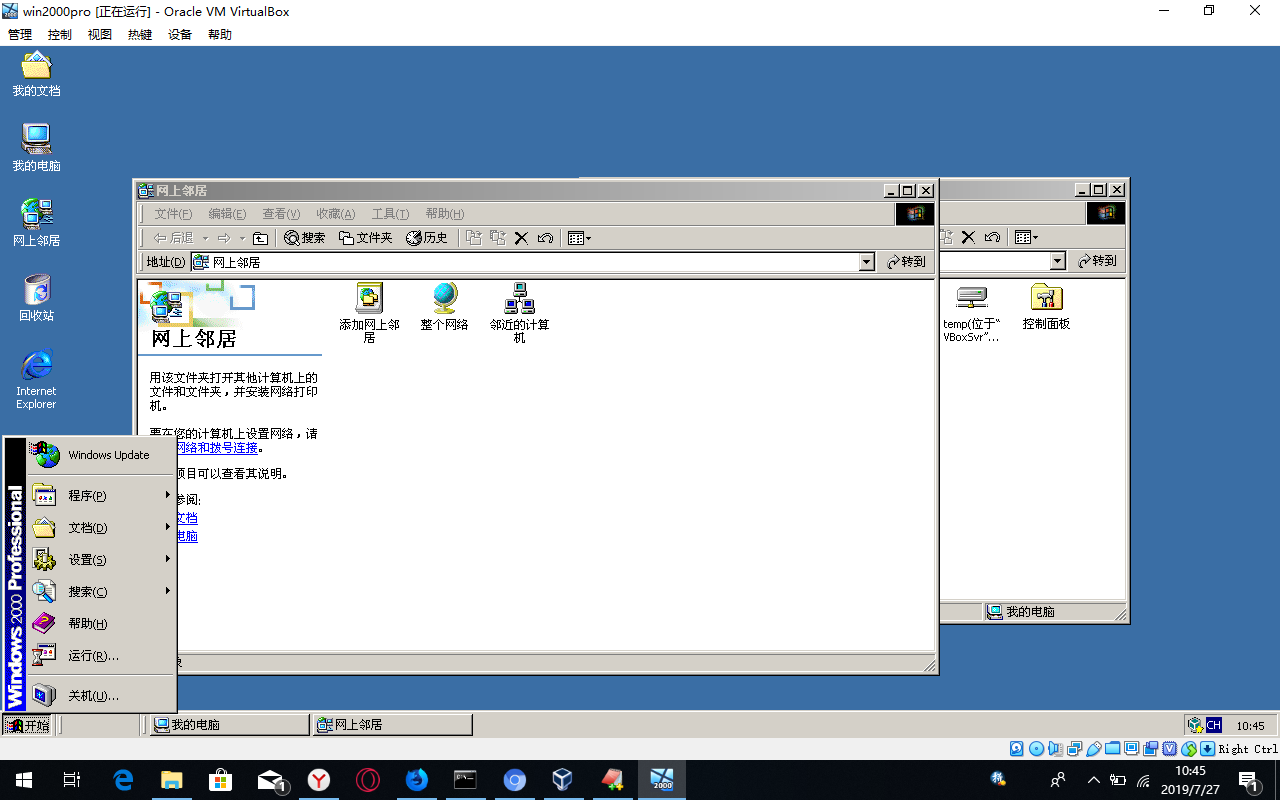The width and height of the screenshot is (1280, 800).
Task: Open VirtualBox 热键 menu
Action: click(140, 34)
